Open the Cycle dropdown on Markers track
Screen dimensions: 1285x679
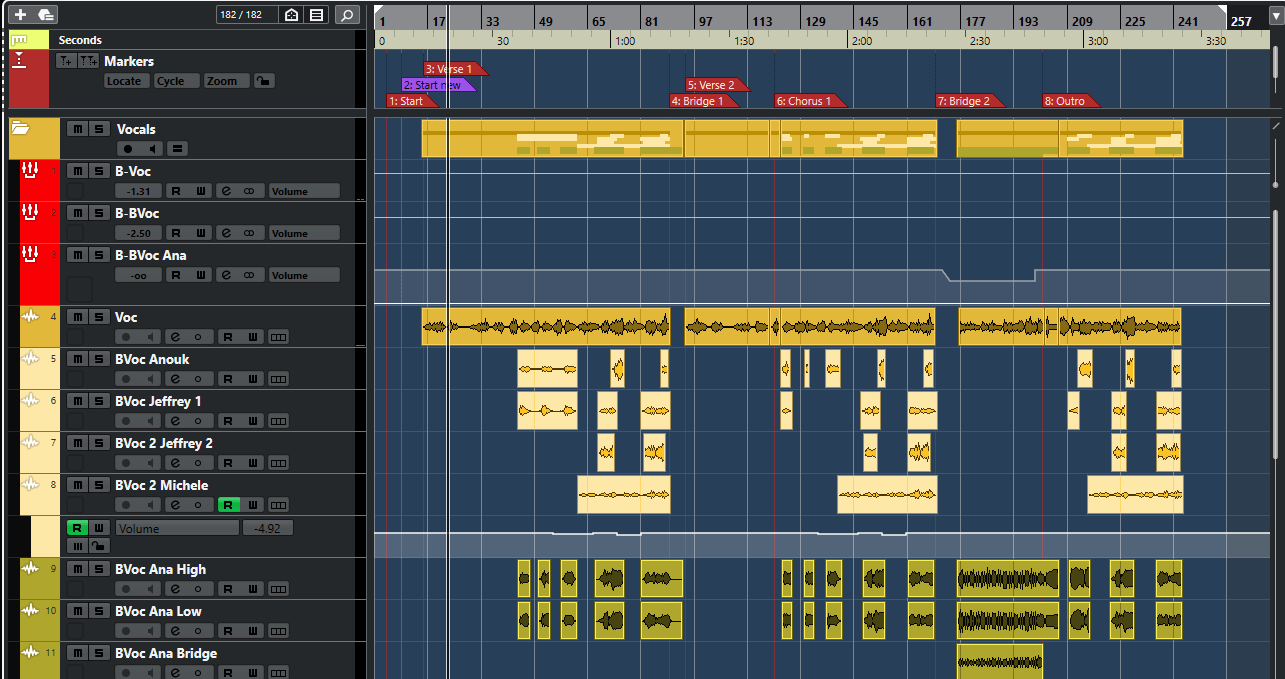[175, 81]
